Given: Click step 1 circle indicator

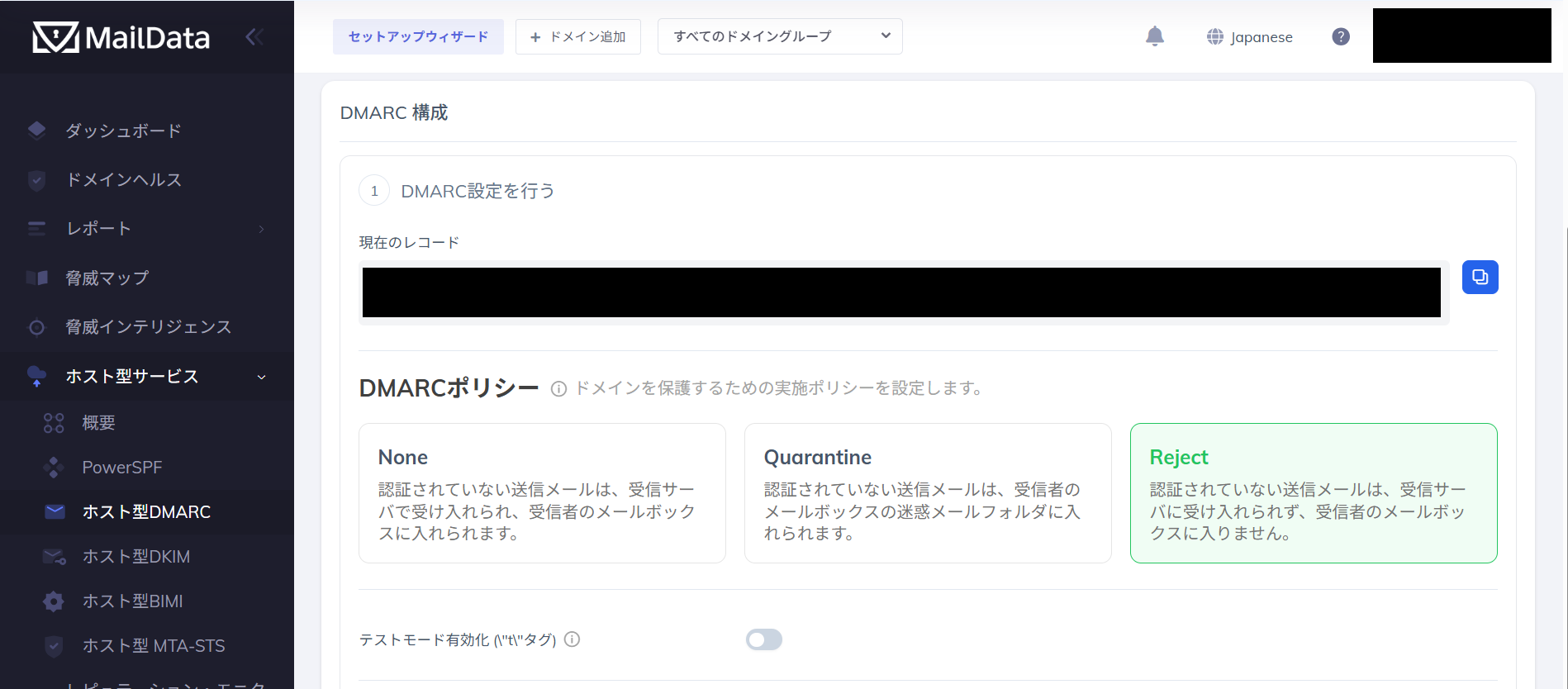Looking at the screenshot, I should pos(374,191).
